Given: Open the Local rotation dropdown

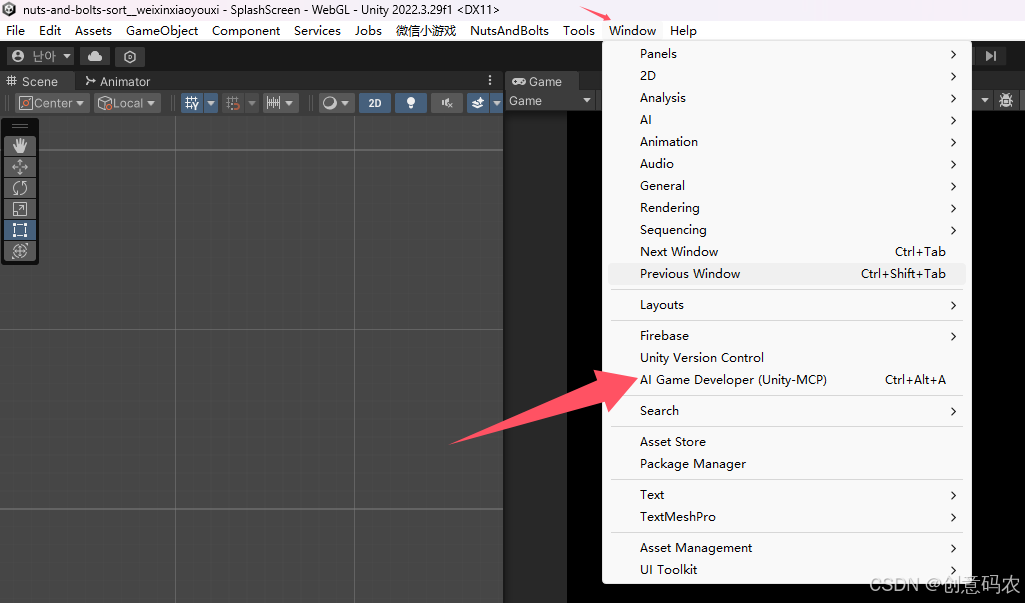Looking at the screenshot, I should pyautogui.click(x=127, y=103).
